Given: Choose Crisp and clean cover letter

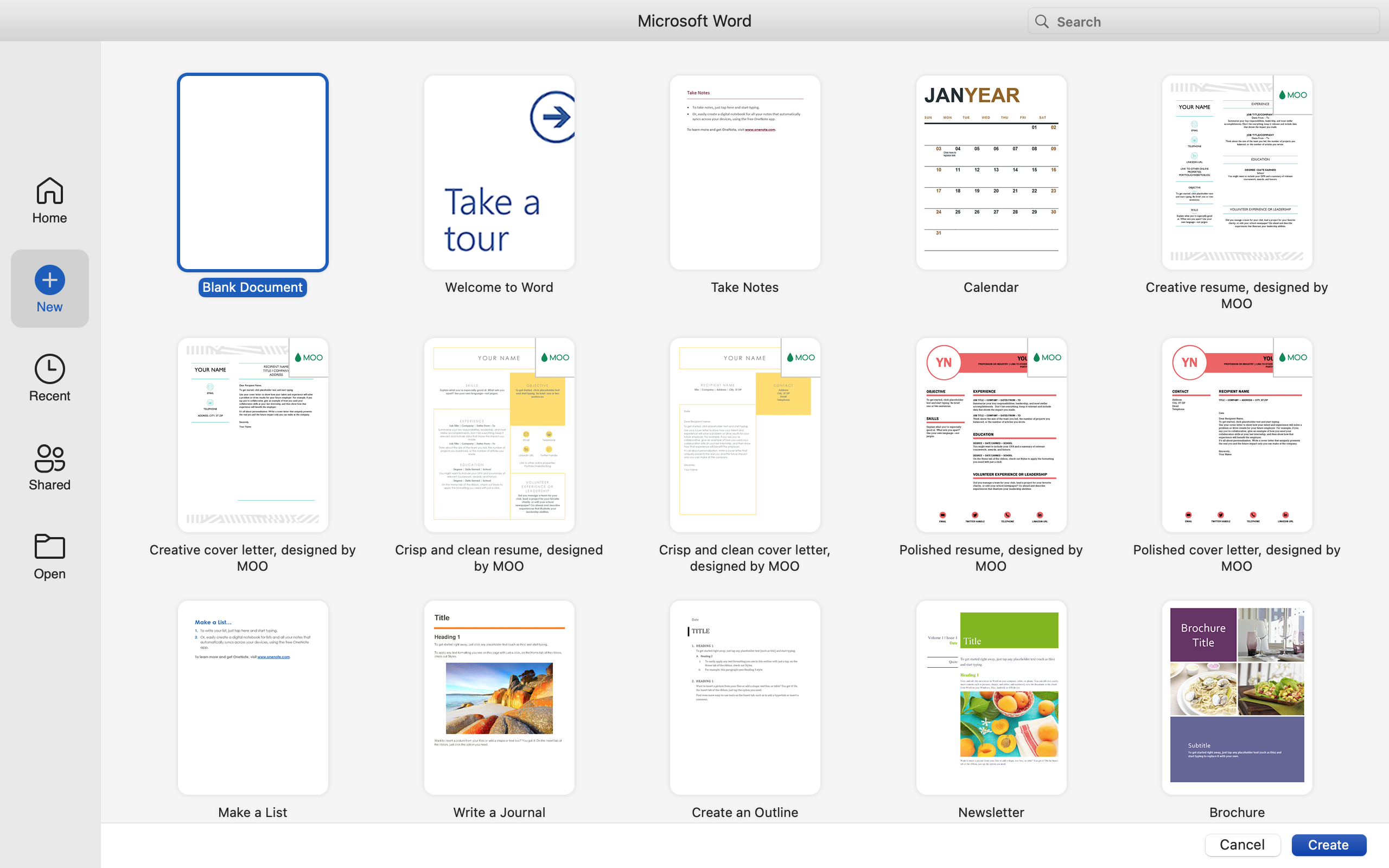Looking at the screenshot, I should [744, 435].
